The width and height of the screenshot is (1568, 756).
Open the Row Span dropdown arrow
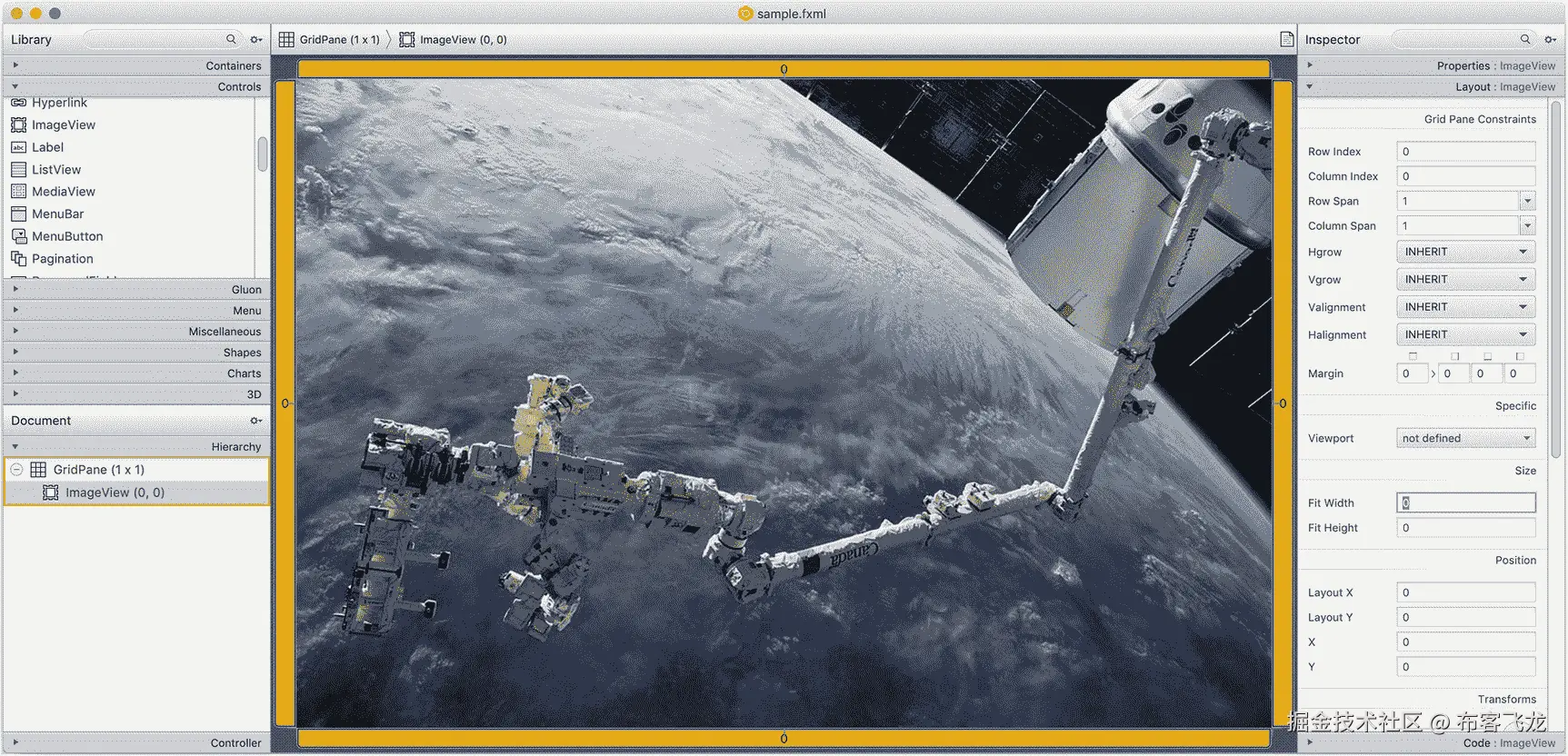pyautogui.click(x=1527, y=201)
